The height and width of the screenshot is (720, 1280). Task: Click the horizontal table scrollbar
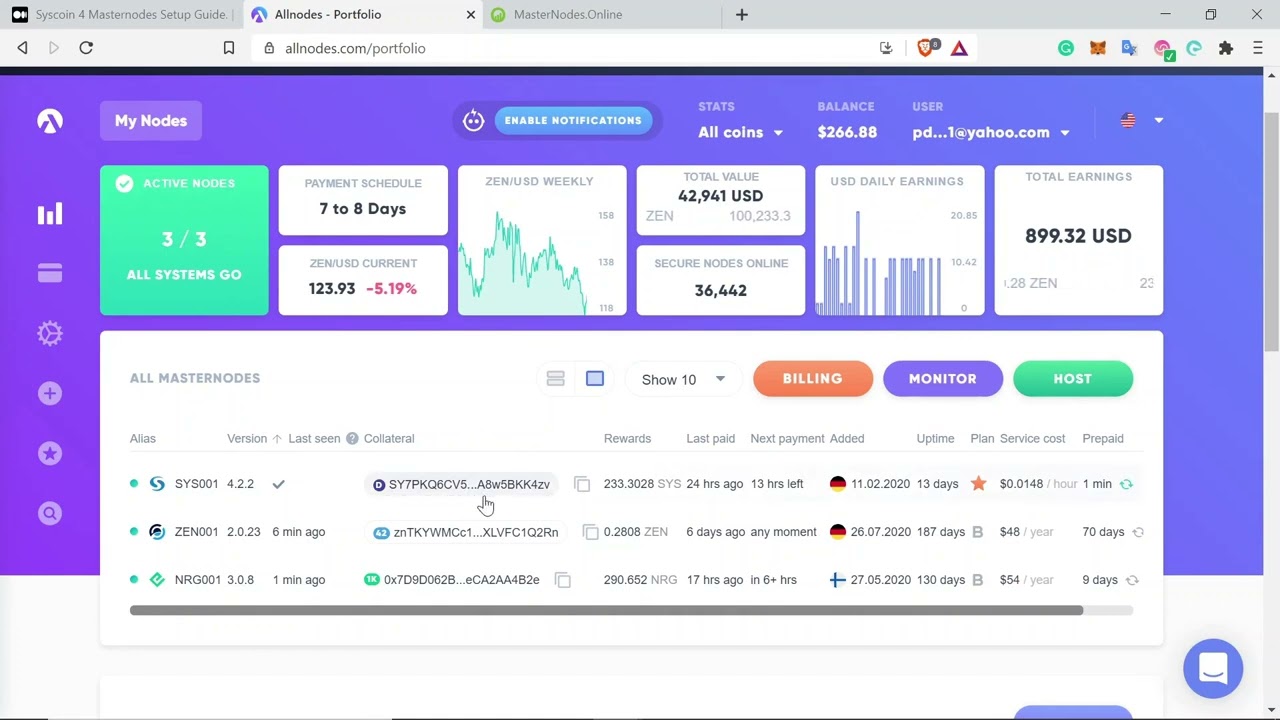pos(606,610)
